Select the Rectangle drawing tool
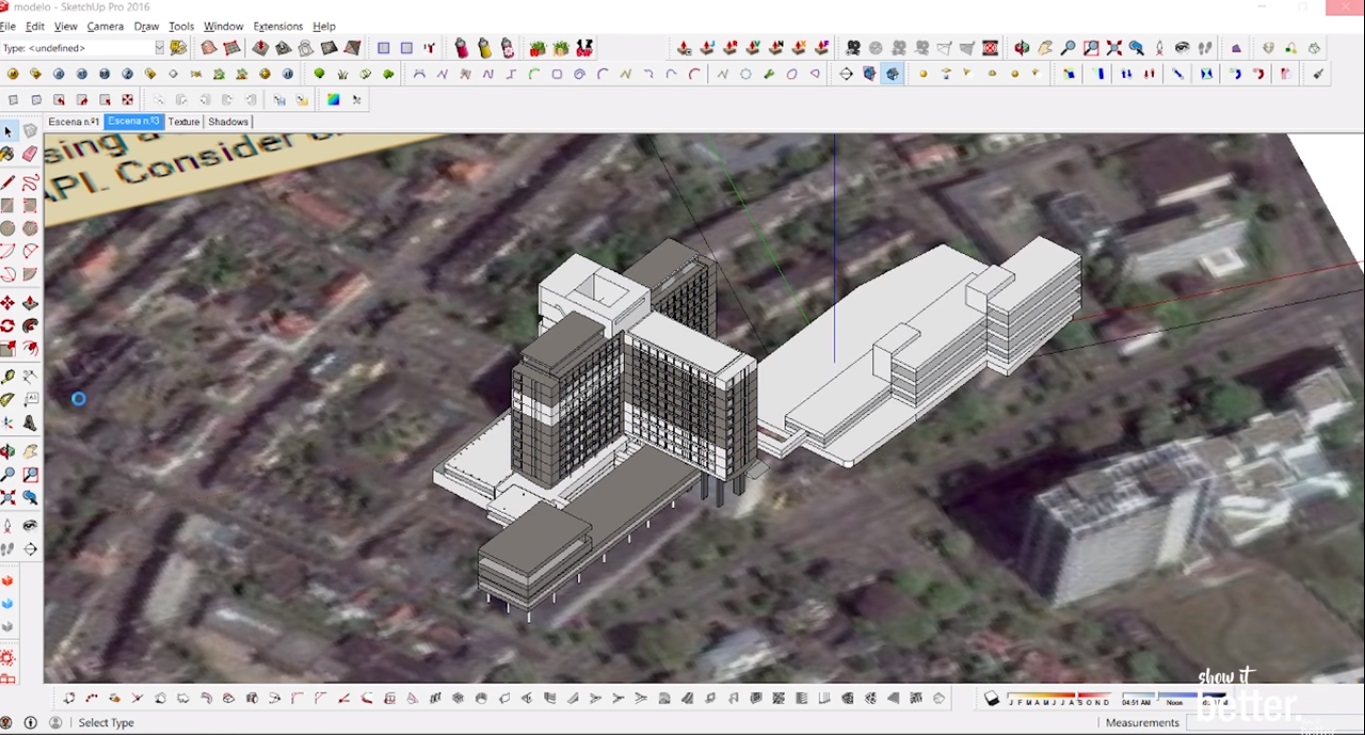Image resolution: width=1365 pixels, height=735 pixels. 8,205
